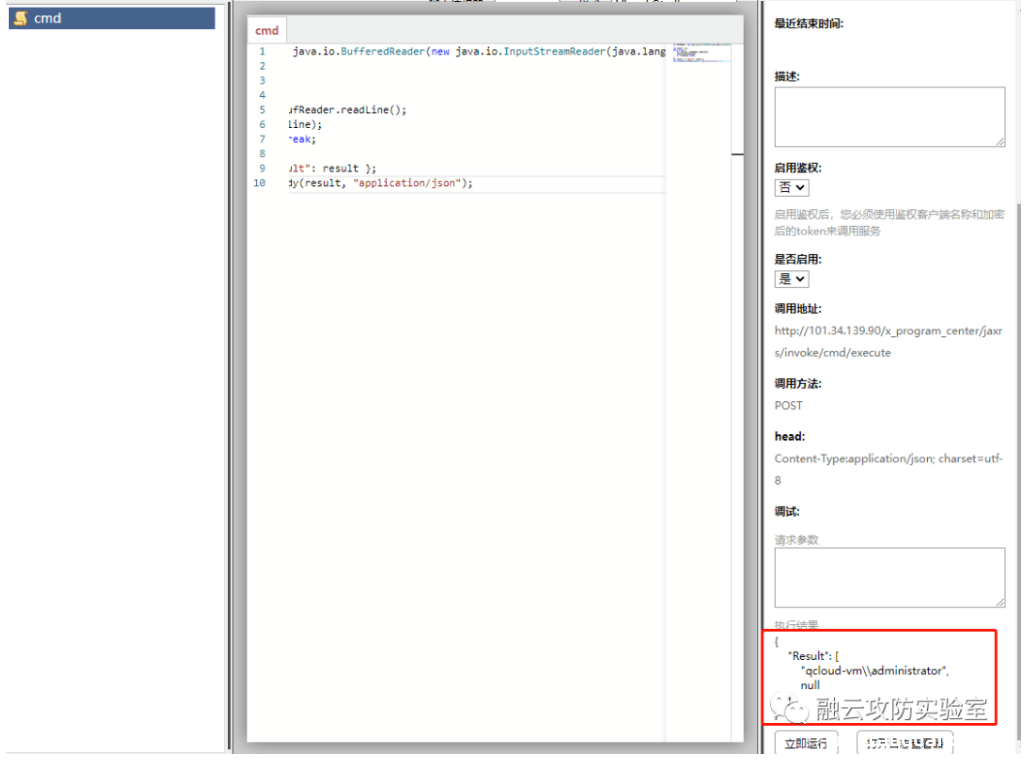Screen dimensions: 1024x761
Task: Click the 立即运行 run button
Action: tap(805, 743)
